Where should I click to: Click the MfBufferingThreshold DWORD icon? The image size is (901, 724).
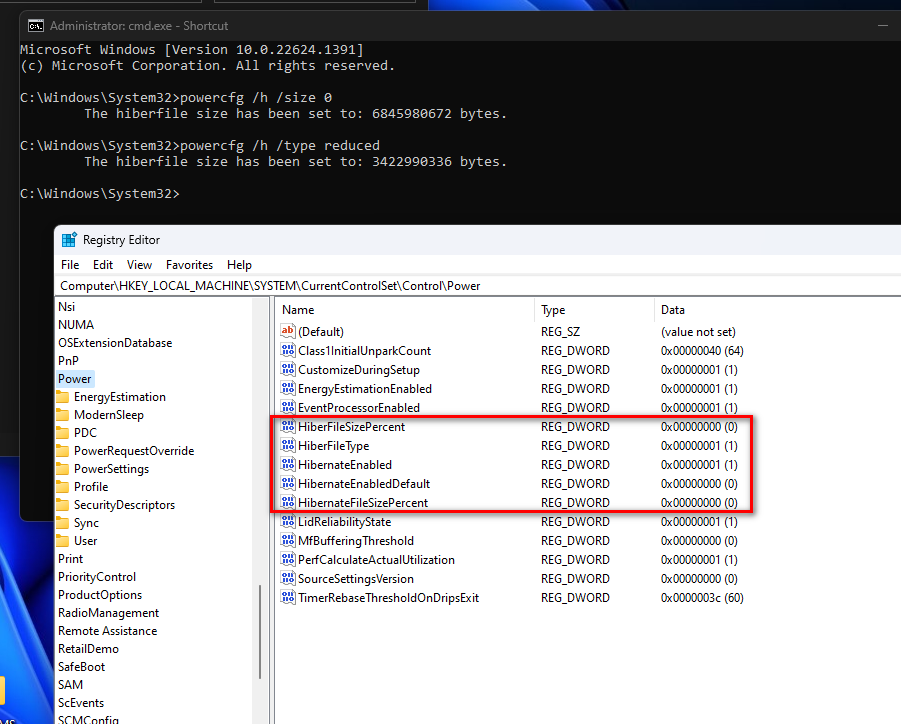[287, 540]
